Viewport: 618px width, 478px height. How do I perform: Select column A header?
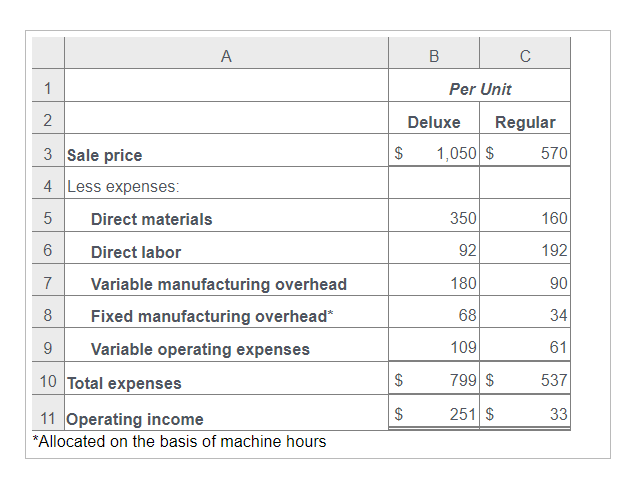point(226,53)
